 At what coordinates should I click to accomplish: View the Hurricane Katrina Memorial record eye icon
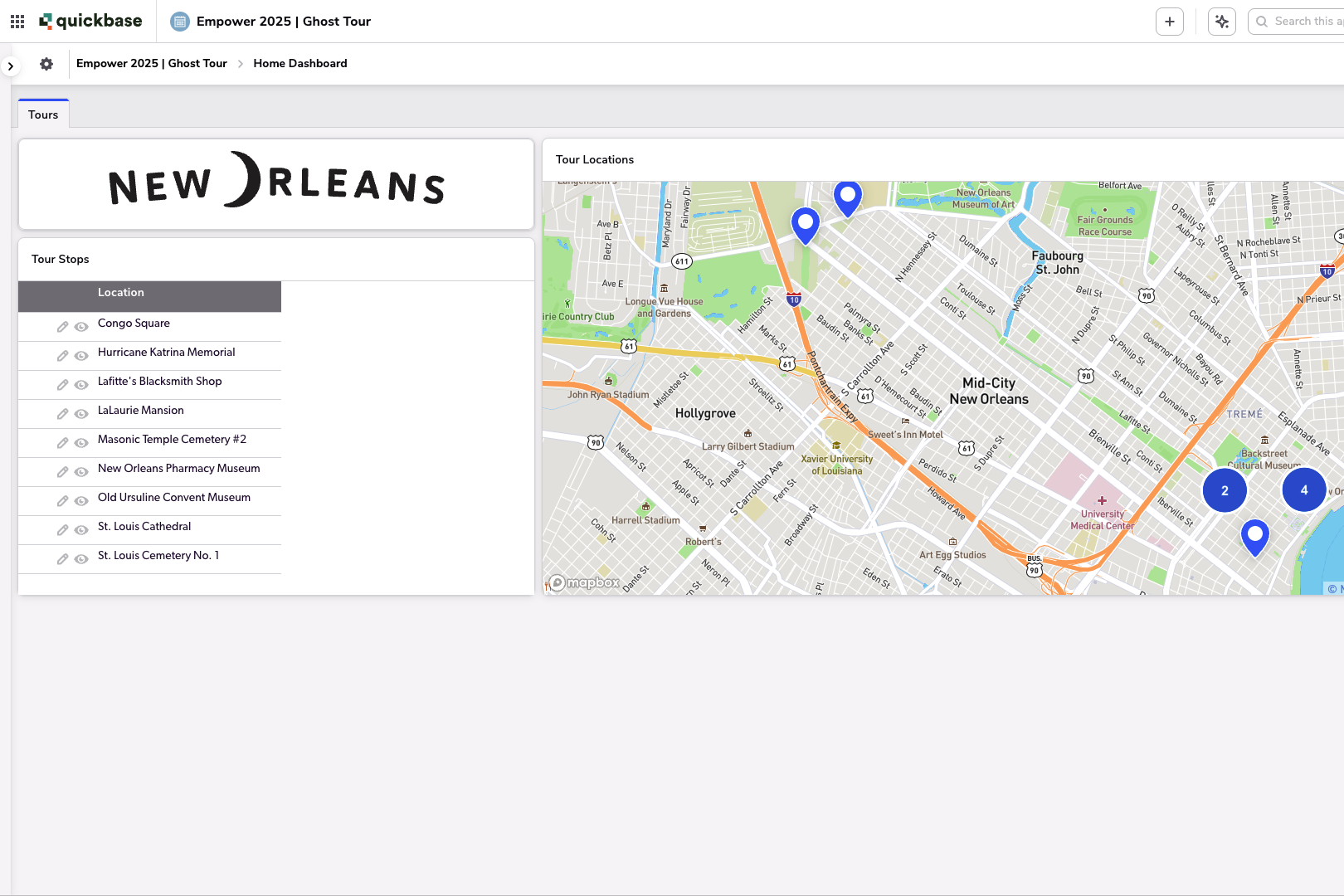coord(81,356)
